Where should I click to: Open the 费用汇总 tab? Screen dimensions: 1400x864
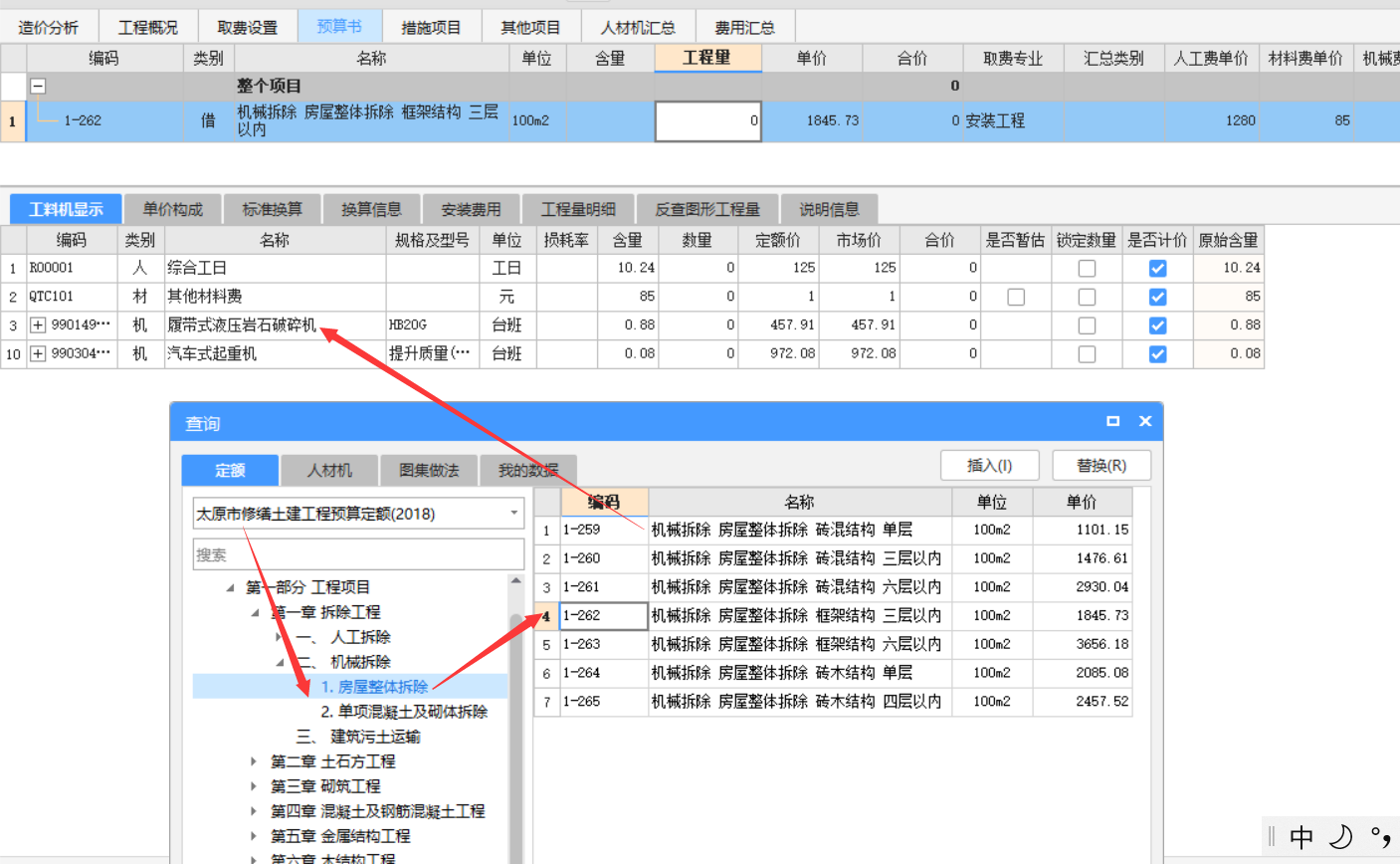click(x=744, y=27)
